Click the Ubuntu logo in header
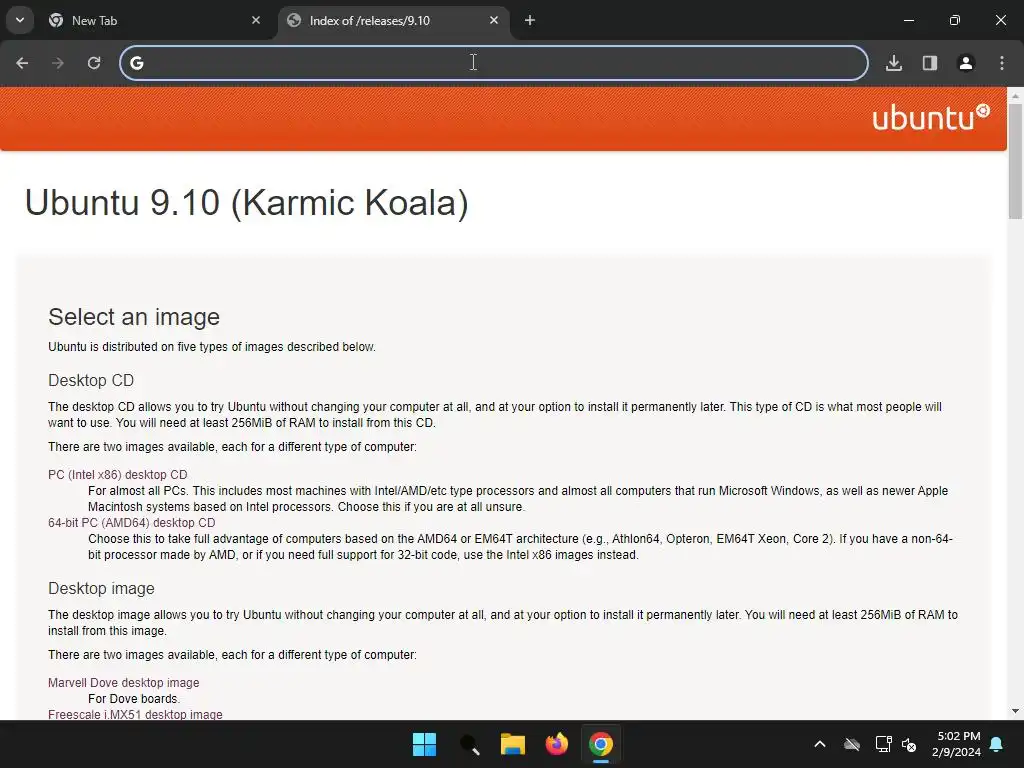Screen dimensions: 1024x768 (x=931, y=117)
